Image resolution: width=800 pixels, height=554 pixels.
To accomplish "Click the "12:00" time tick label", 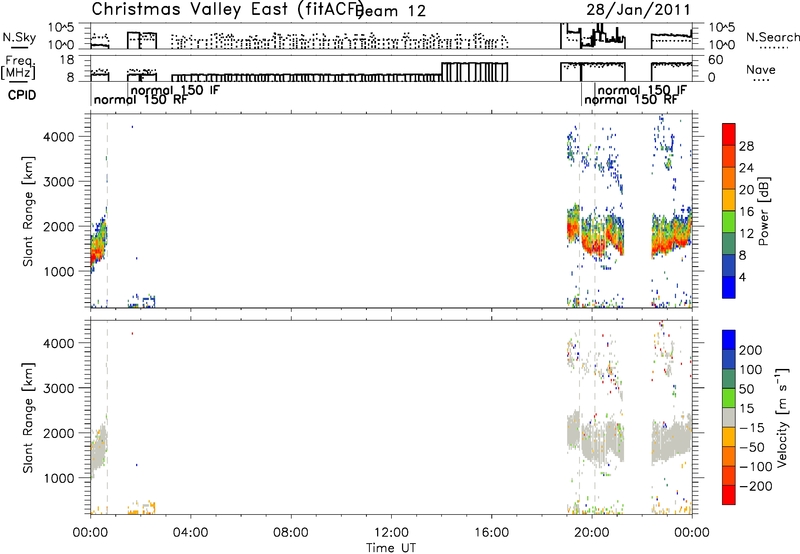I will coord(391,533).
